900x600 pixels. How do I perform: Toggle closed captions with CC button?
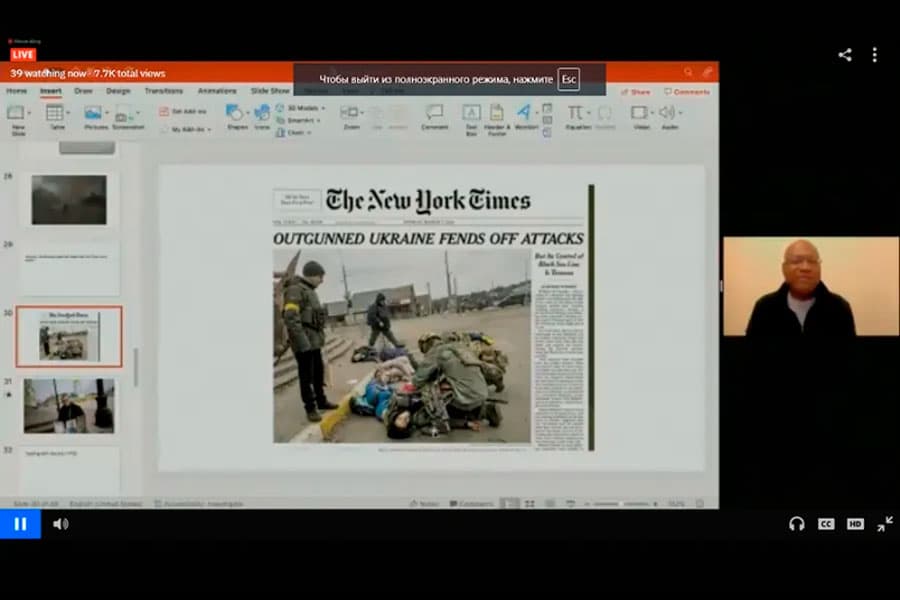coord(826,523)
